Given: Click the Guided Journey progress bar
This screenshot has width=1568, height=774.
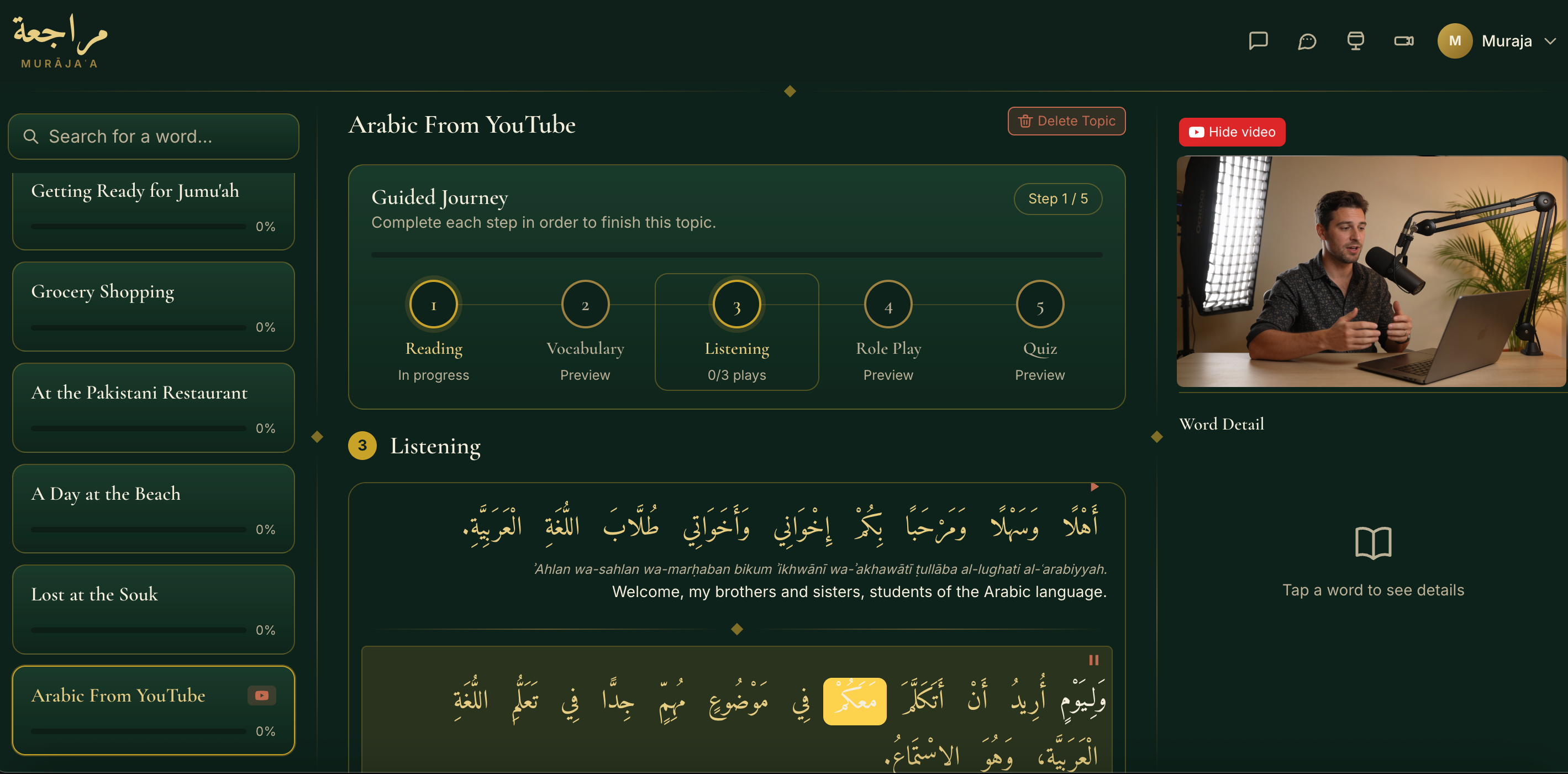Looking at the screenshot, I should tap(736, 255).
